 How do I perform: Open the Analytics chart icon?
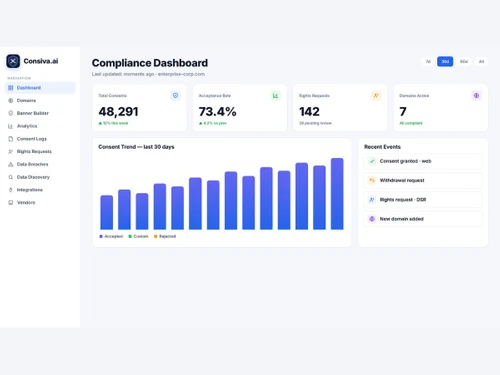pos(10,126)
